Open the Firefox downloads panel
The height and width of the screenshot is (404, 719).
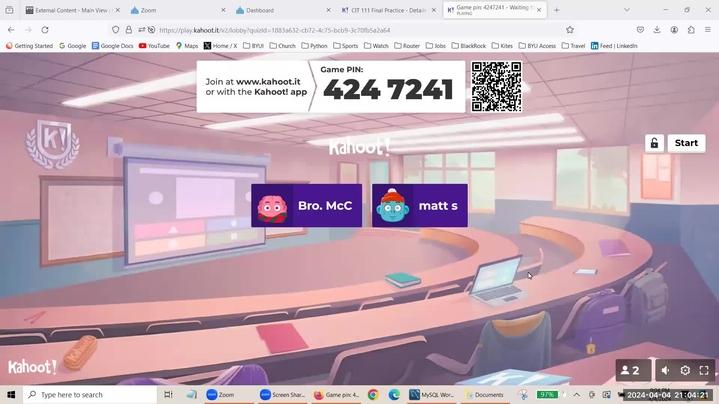[x=657, y=30]
